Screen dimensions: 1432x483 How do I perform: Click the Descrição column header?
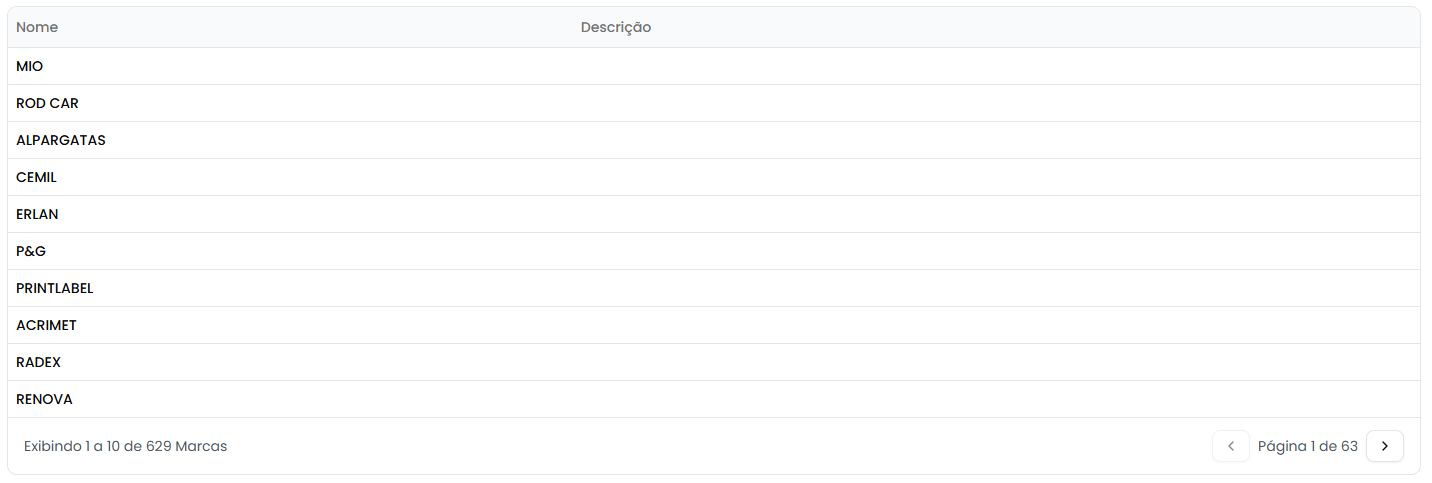(x=615, y=27)
